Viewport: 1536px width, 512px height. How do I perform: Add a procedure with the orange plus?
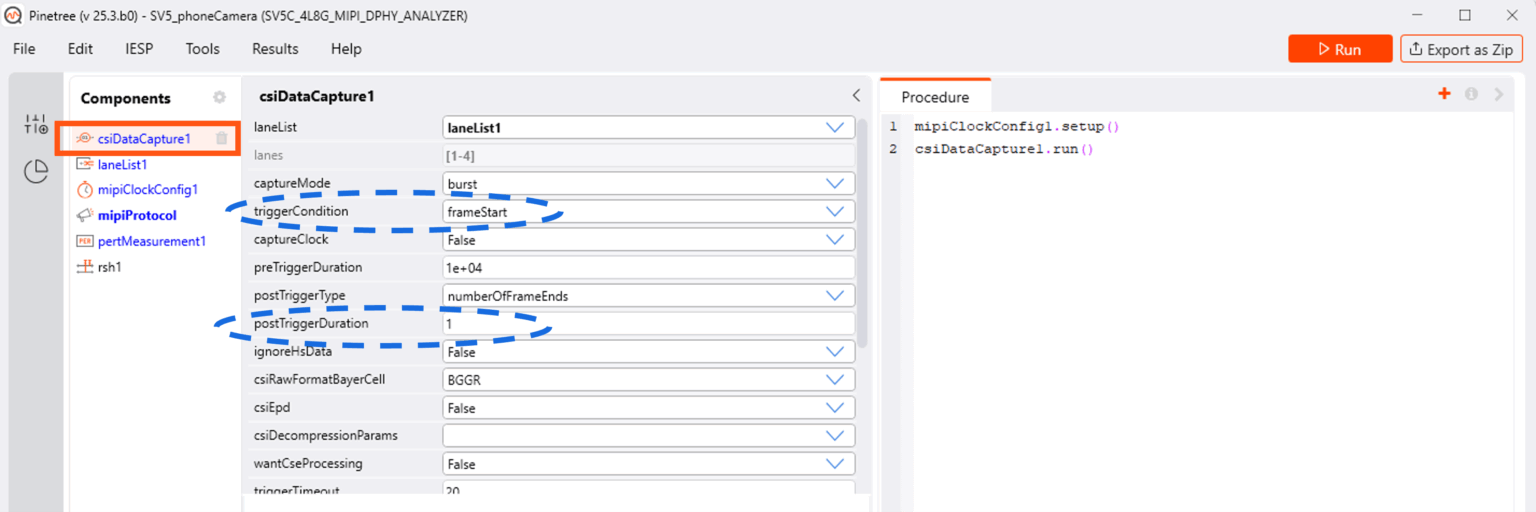coord(1444,94)
